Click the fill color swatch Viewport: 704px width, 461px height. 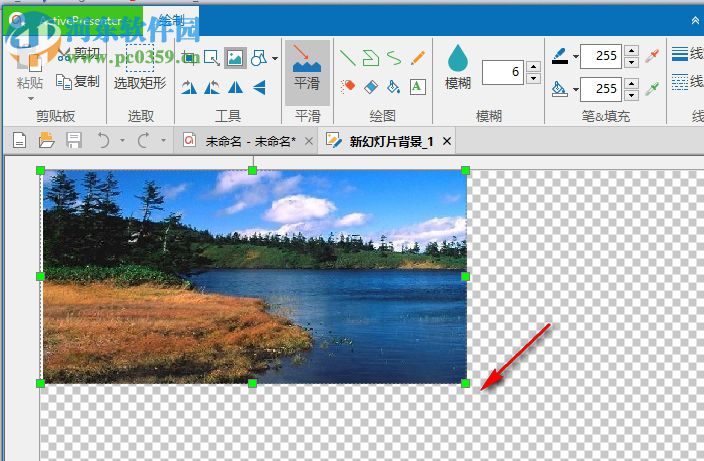coord(559,89)
